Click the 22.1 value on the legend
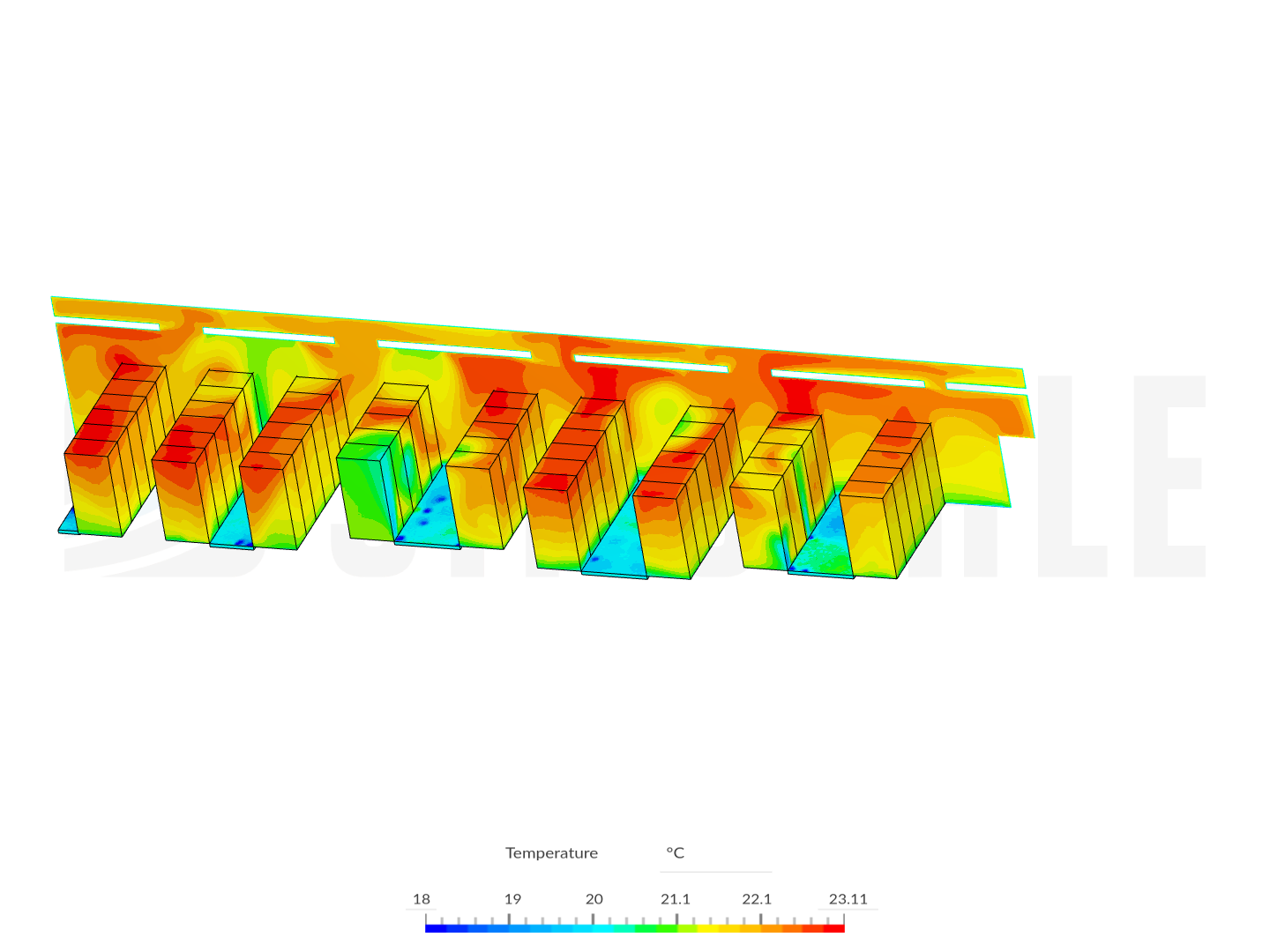The image size is (1270, 952). pyautogui.click(x=757, y=899)
